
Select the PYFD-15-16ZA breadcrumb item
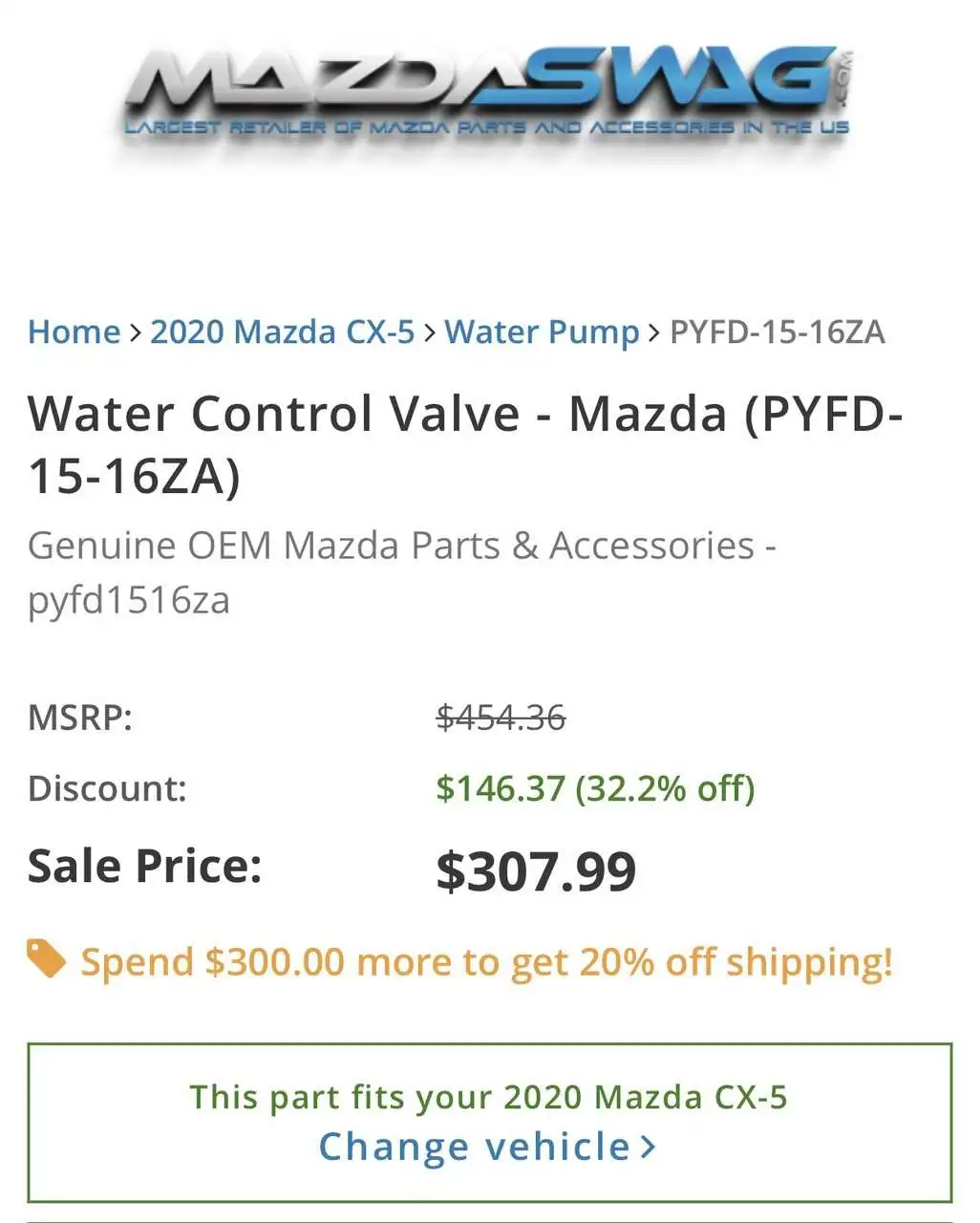pos(777,333)
